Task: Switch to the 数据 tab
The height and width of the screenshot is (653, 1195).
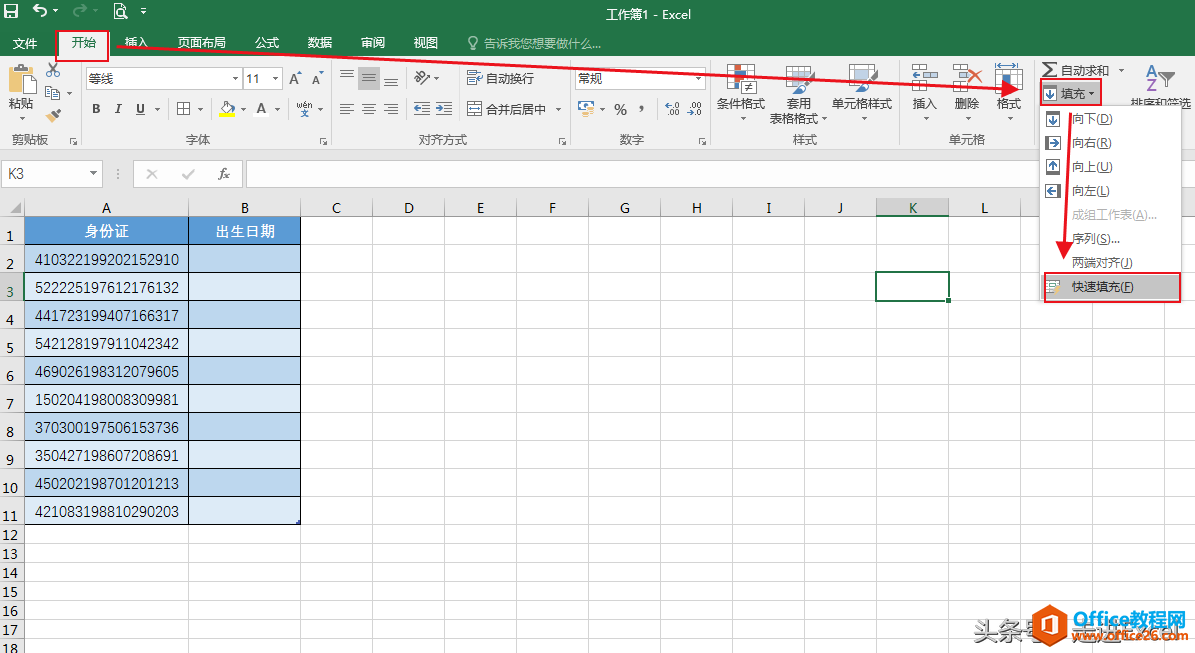Action: (x=319, y=43)
